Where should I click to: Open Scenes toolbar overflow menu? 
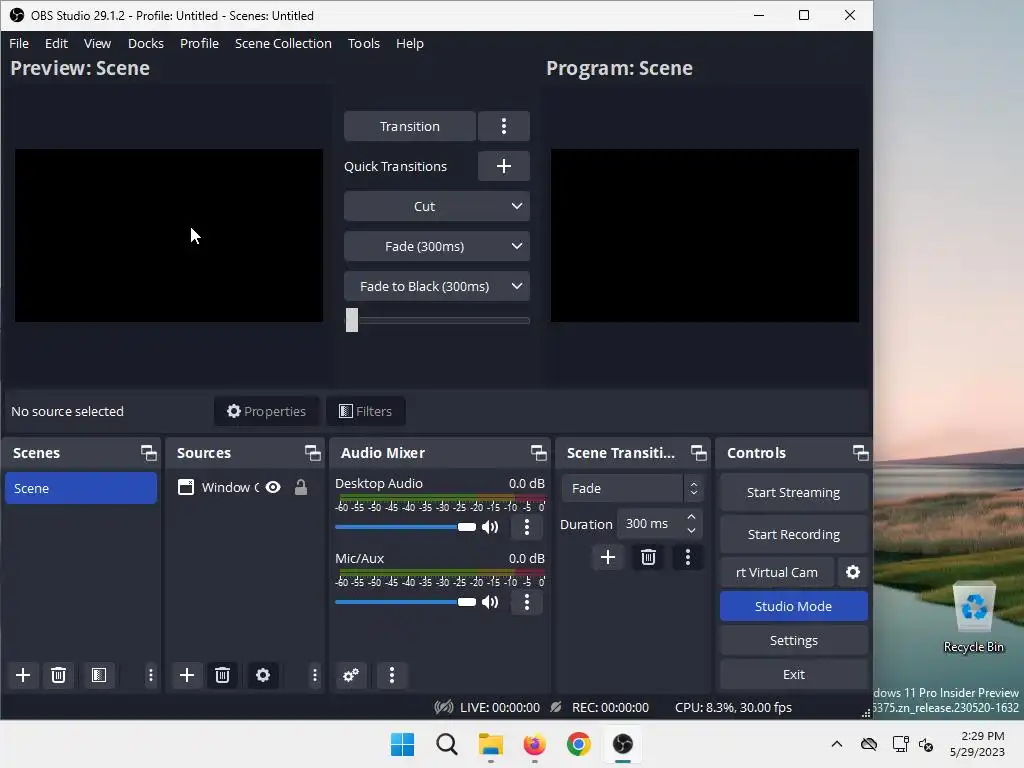click(x=151, y=675)
